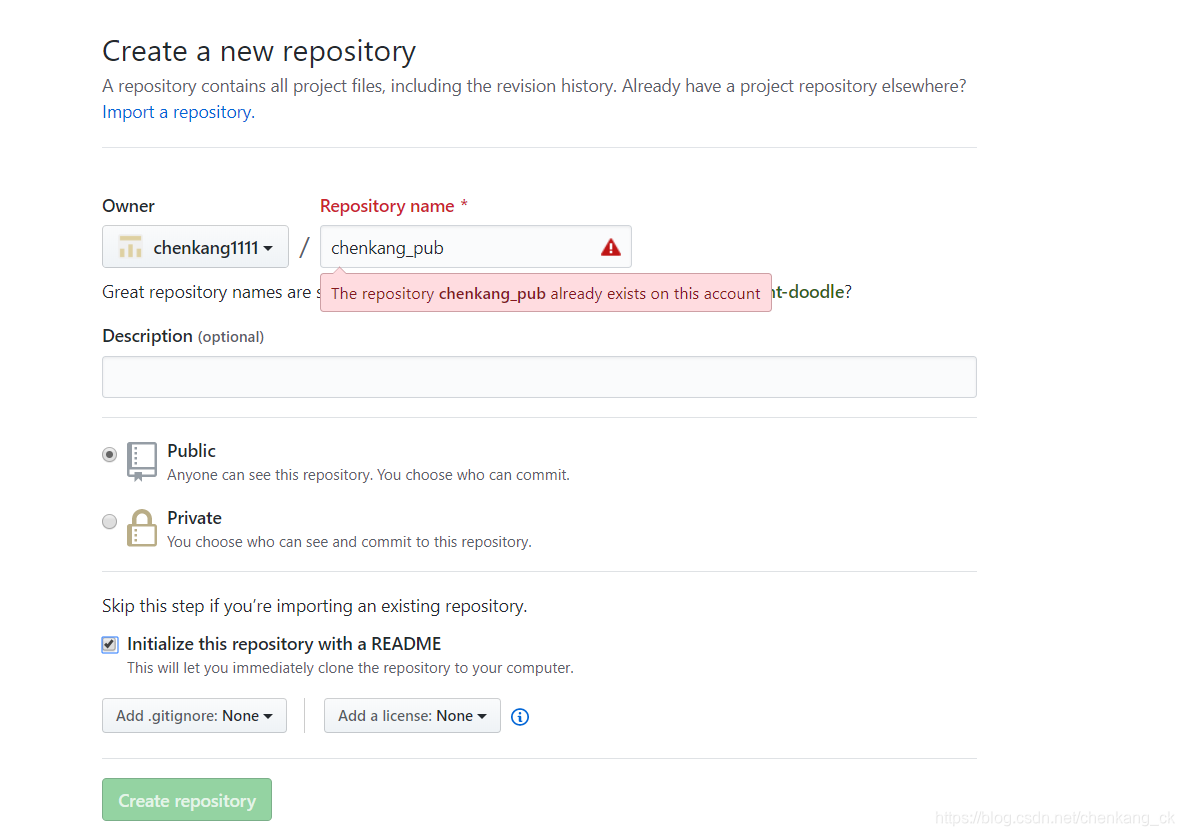The image size is (1184, 836).
Task: Follow the Import a repository link
Action: pyautogui.click(x=178, y=112)
